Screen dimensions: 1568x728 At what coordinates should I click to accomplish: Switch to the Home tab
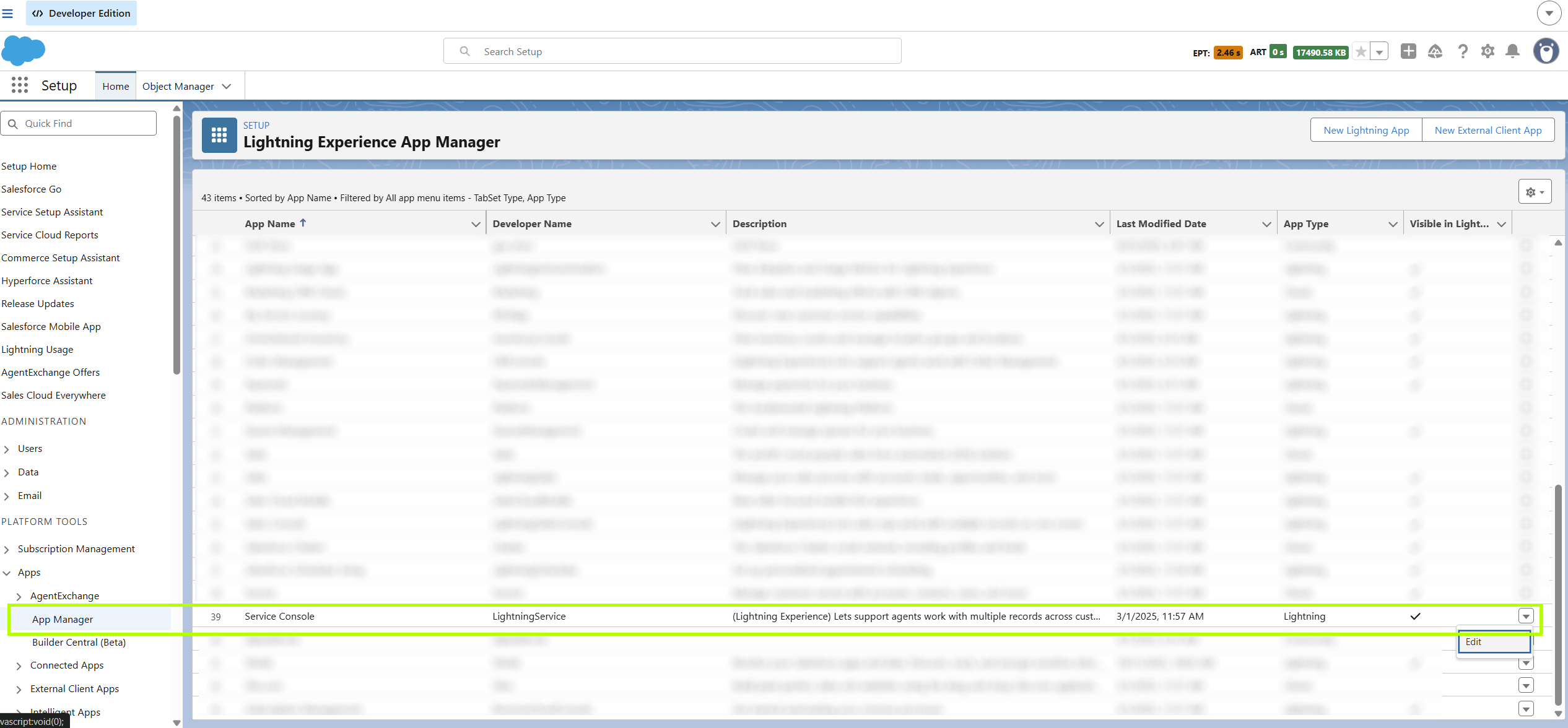116,86
